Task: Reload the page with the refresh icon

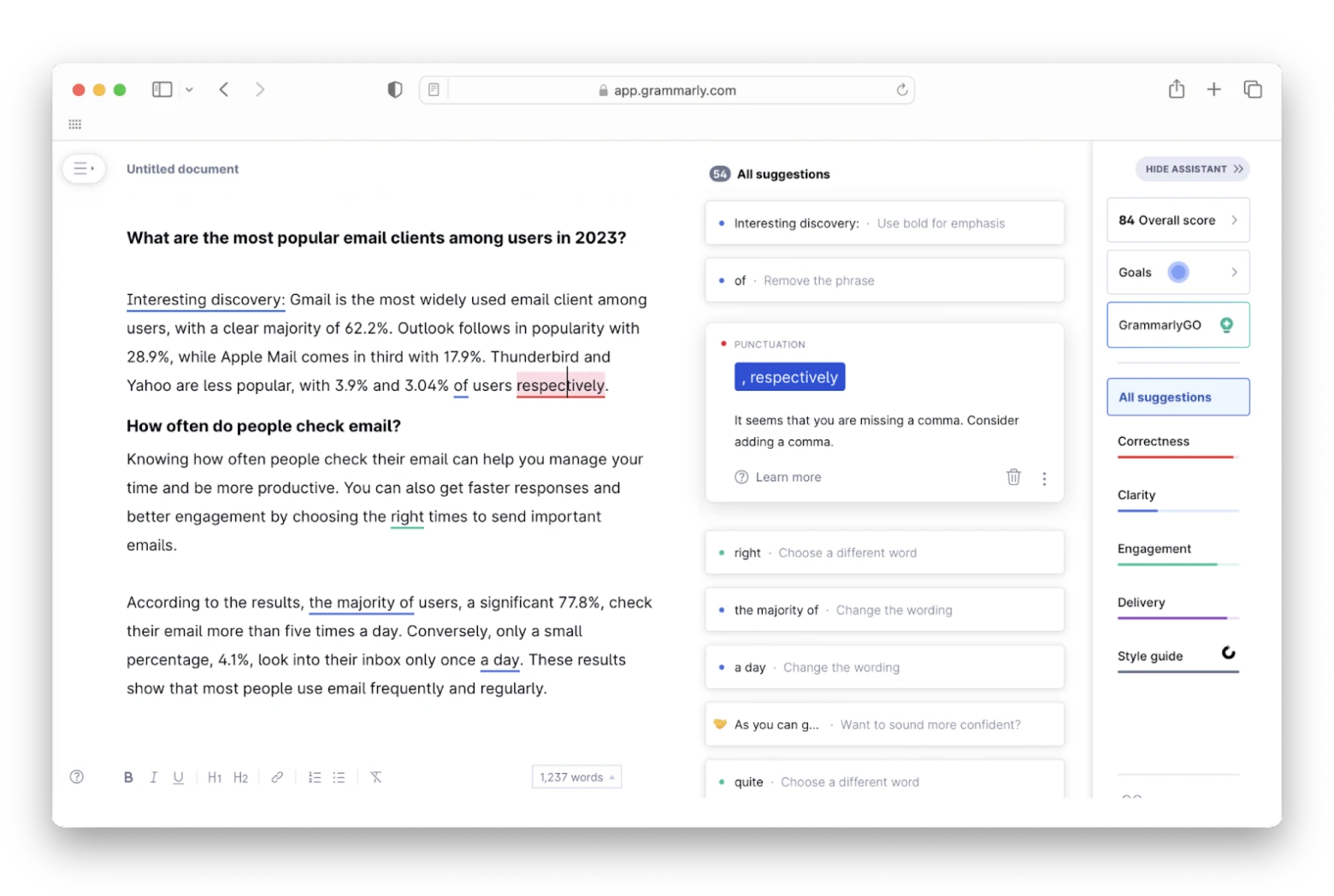Action: (x=901, y=90)
